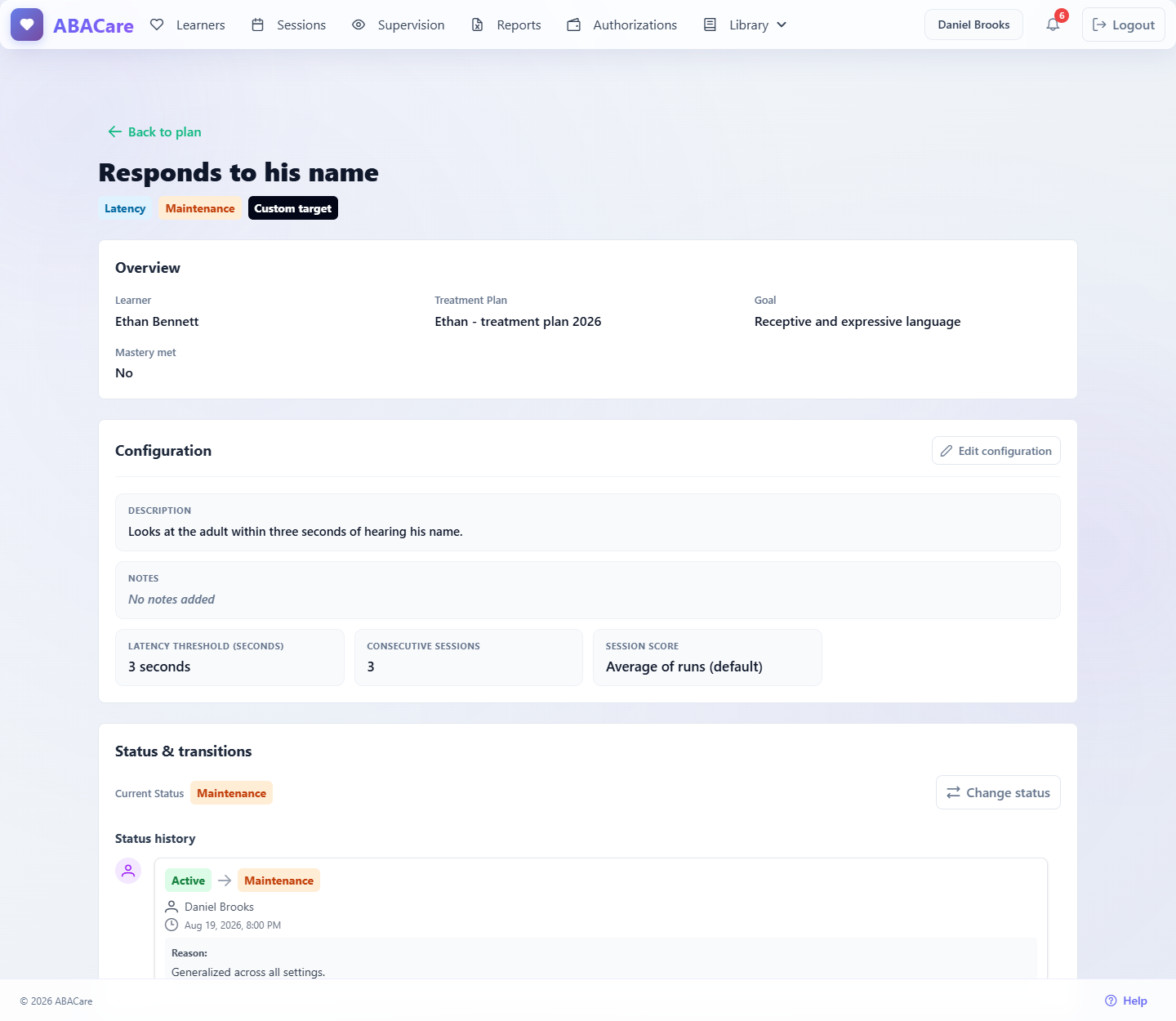Click the Active status chip in history
This screenshot has width=1176, height=1021.
(188, 881)
